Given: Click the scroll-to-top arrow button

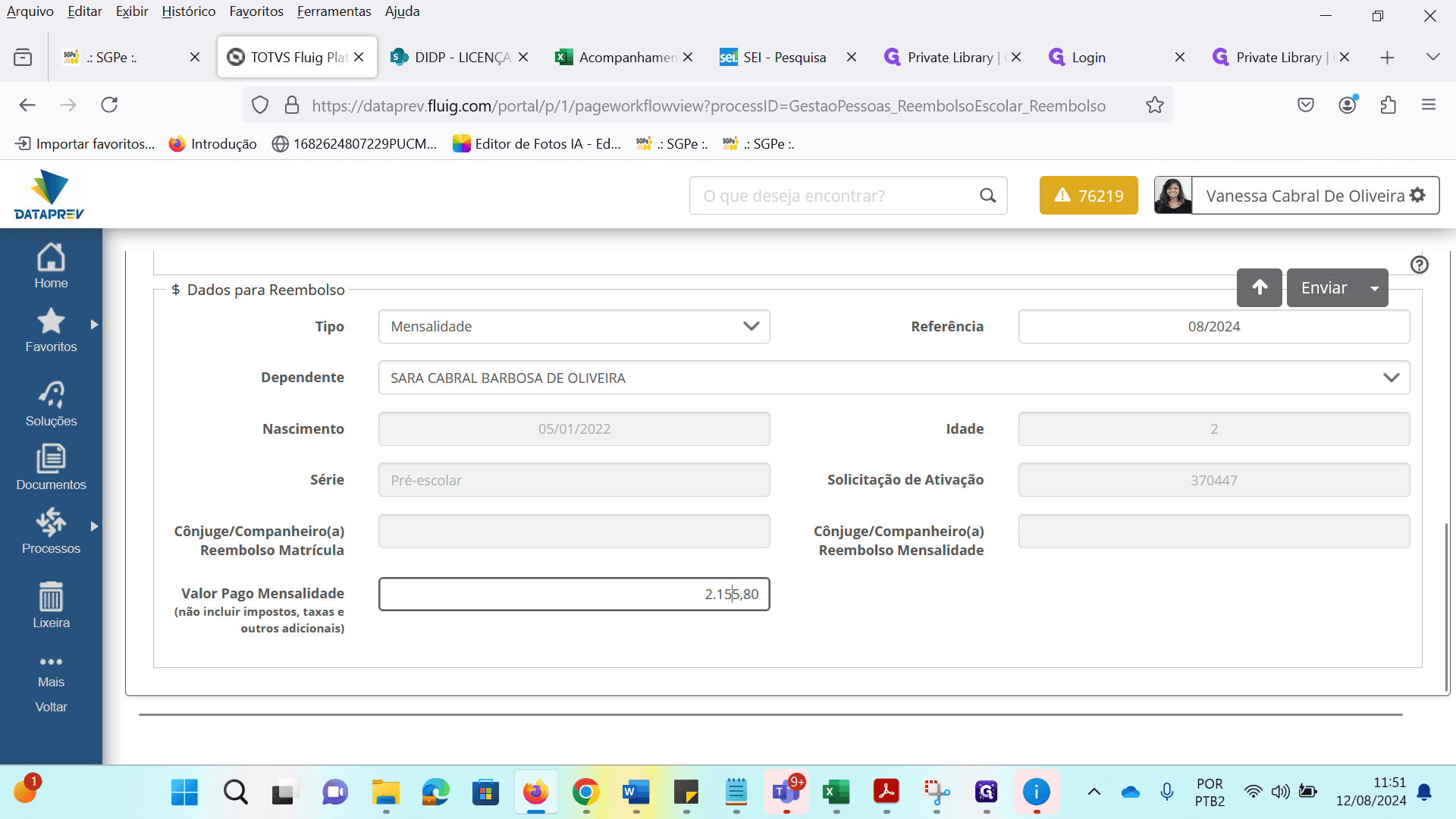Looking at the screenshot, I should coord(1259,287).
